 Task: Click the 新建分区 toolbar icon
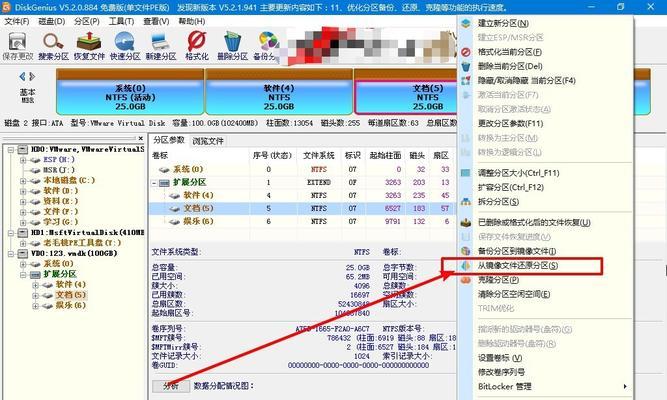coord(161,46)
